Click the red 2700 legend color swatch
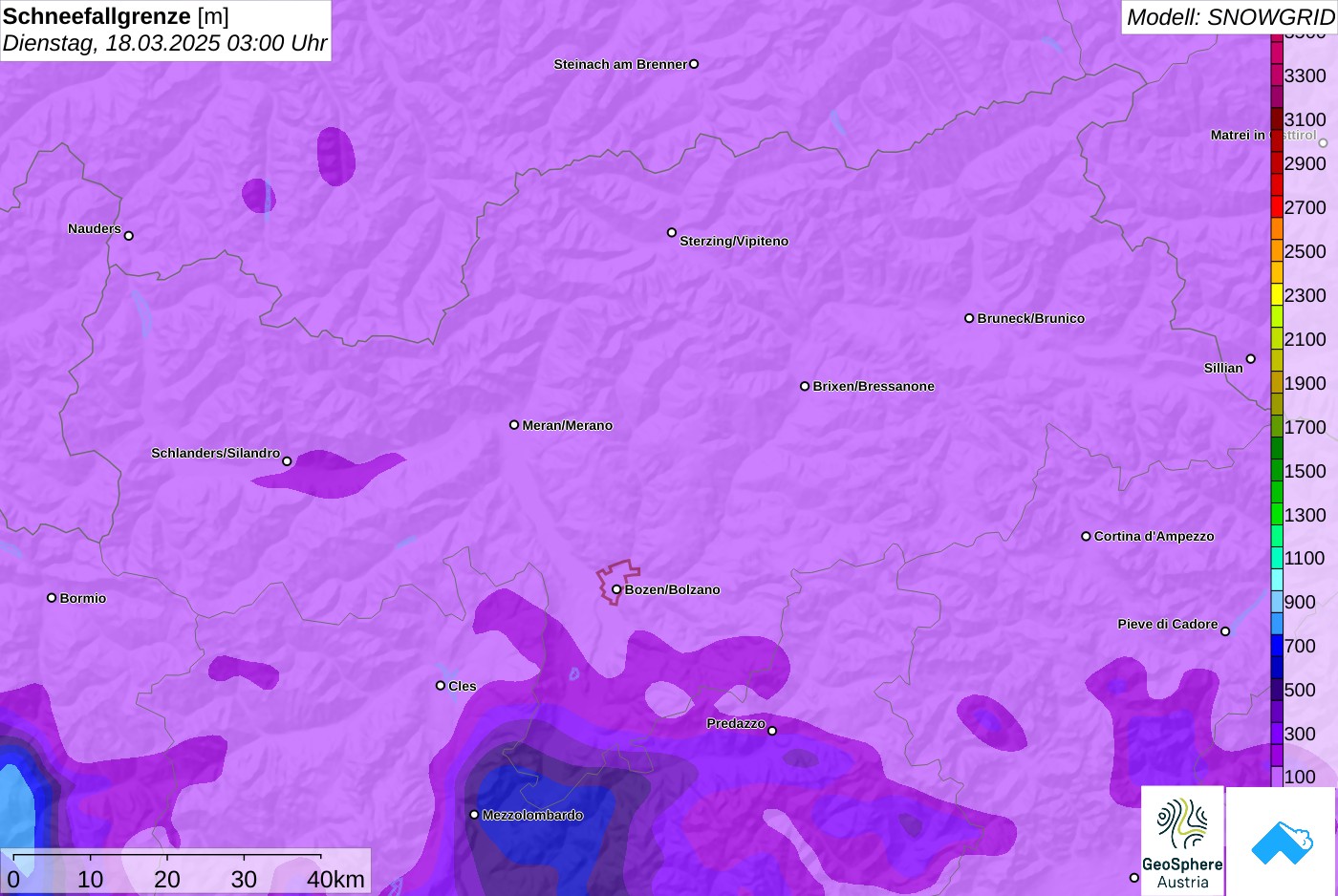The width and height of the screenshot is (1338, 896). click(1277, 206)
